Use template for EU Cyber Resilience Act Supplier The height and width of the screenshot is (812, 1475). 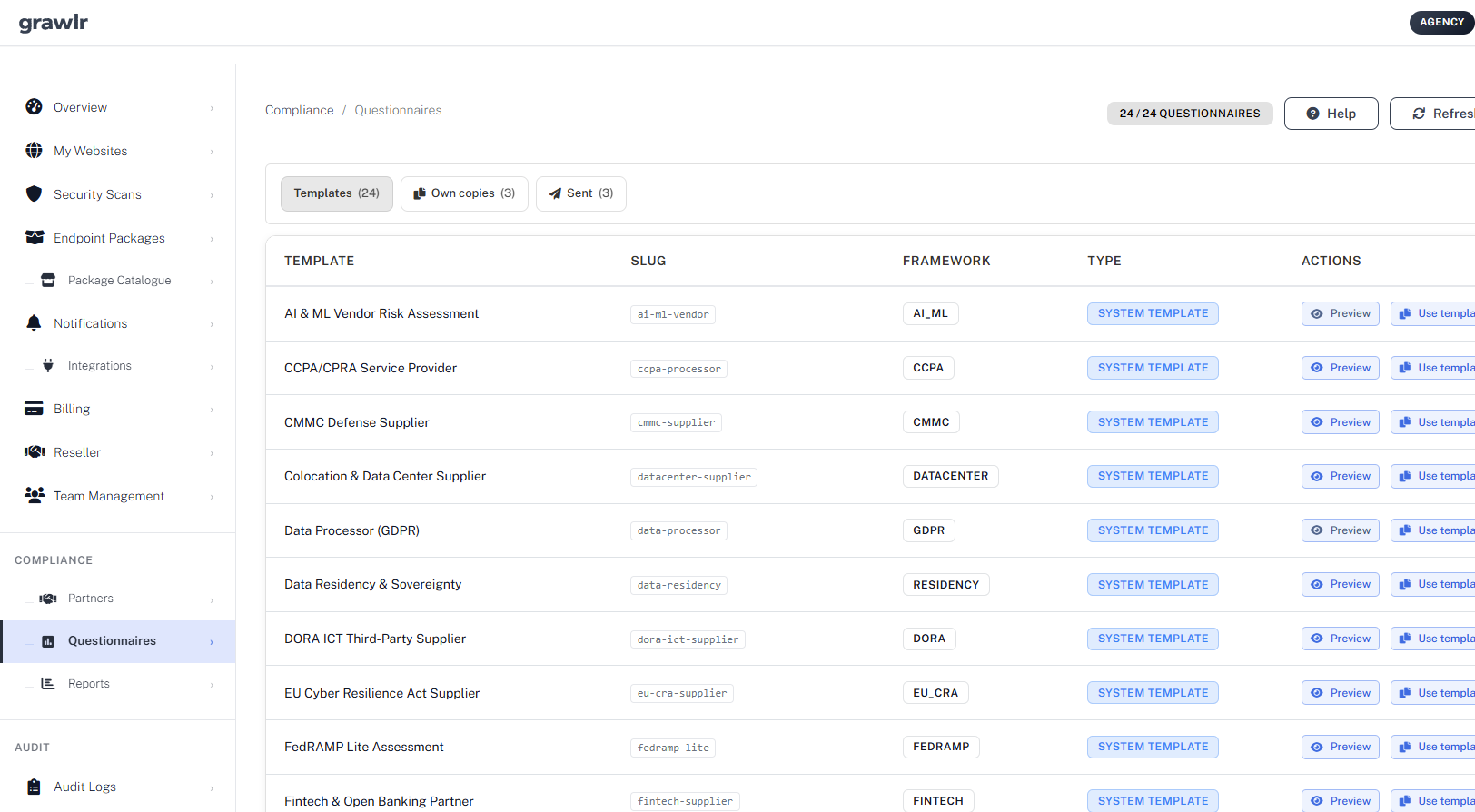[1432, 693]
